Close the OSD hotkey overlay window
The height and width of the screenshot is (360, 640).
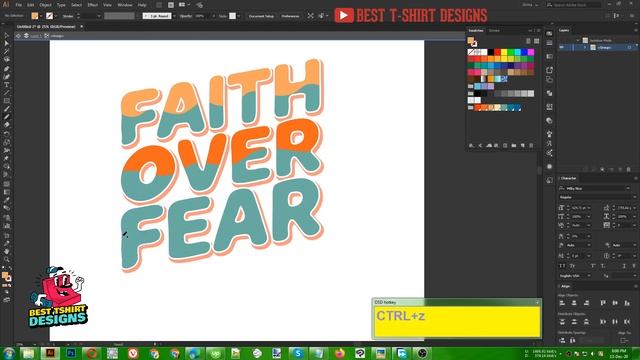[538, 302]
